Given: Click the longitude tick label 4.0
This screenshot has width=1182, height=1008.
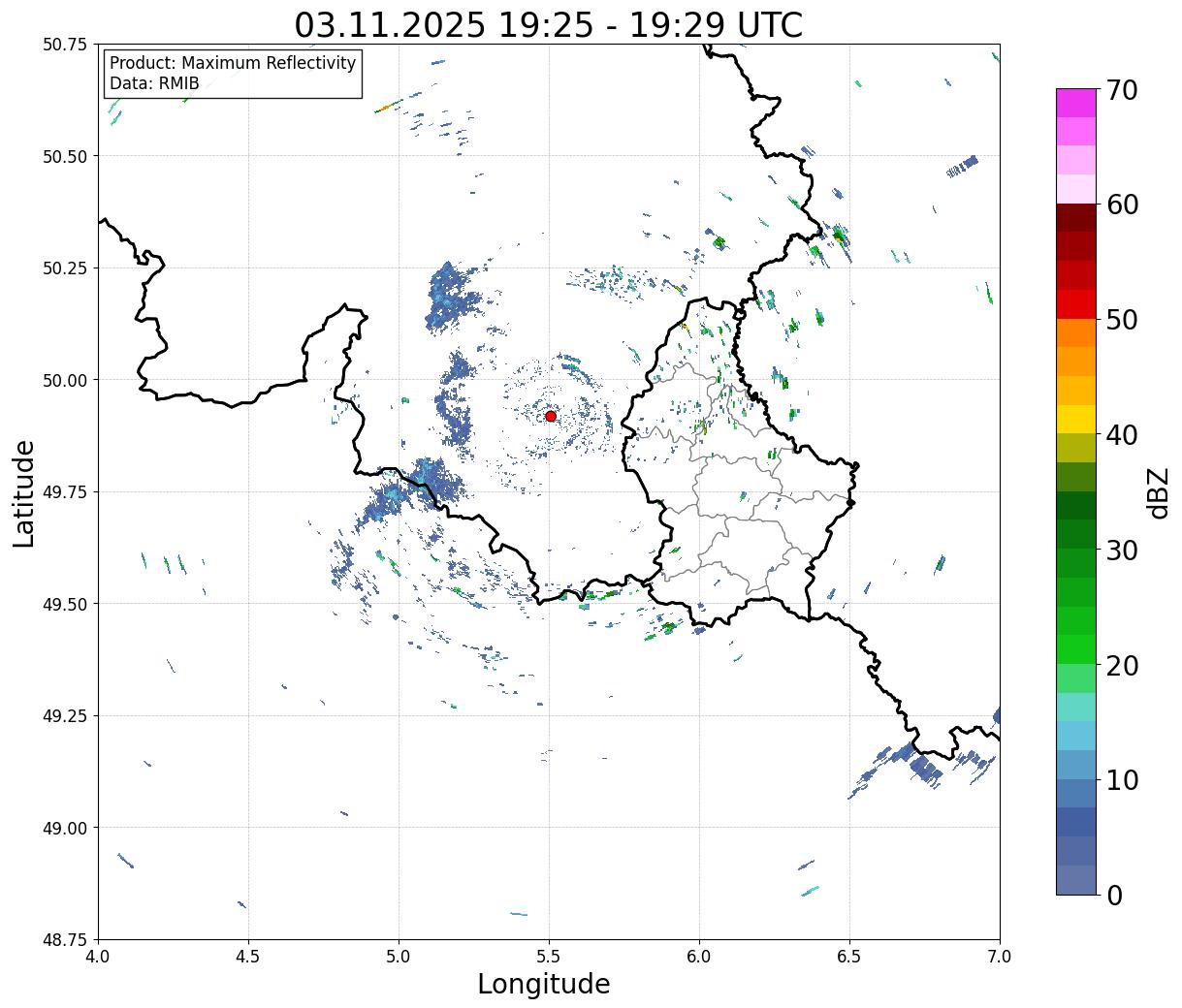Looking at the screenshot, I should 99,957.
